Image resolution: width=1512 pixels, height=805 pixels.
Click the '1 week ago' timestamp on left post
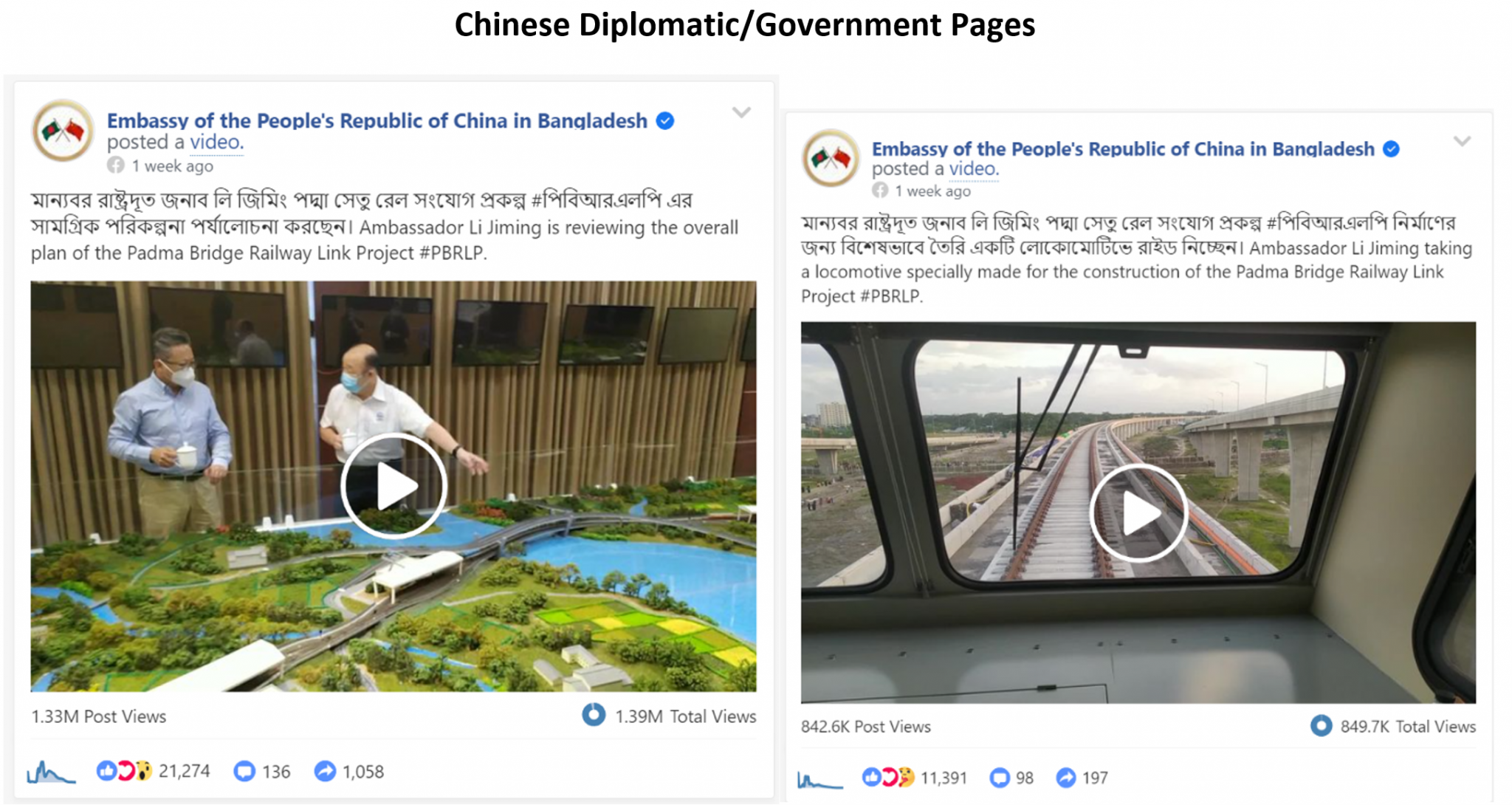click(x=172, y=166)
